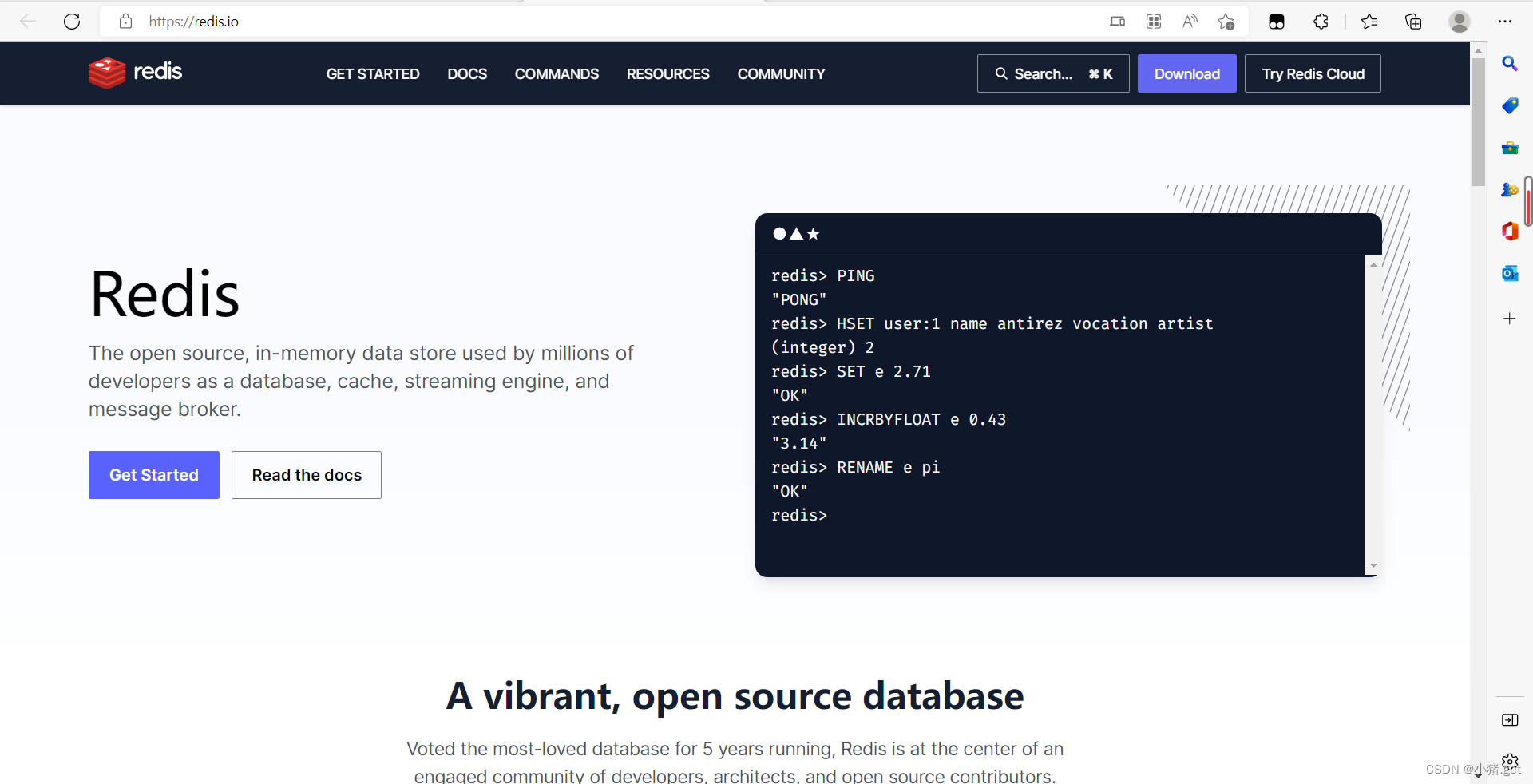This screenshot has width=1533, height=784.
Task: Click the app/QR grid icon in address bar
Action: pos(1154,22)
